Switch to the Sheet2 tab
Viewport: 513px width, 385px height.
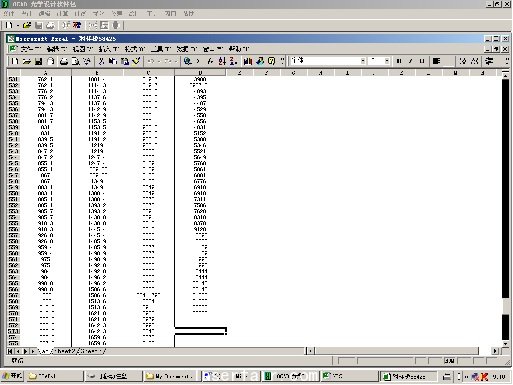(x=65, y=351)
